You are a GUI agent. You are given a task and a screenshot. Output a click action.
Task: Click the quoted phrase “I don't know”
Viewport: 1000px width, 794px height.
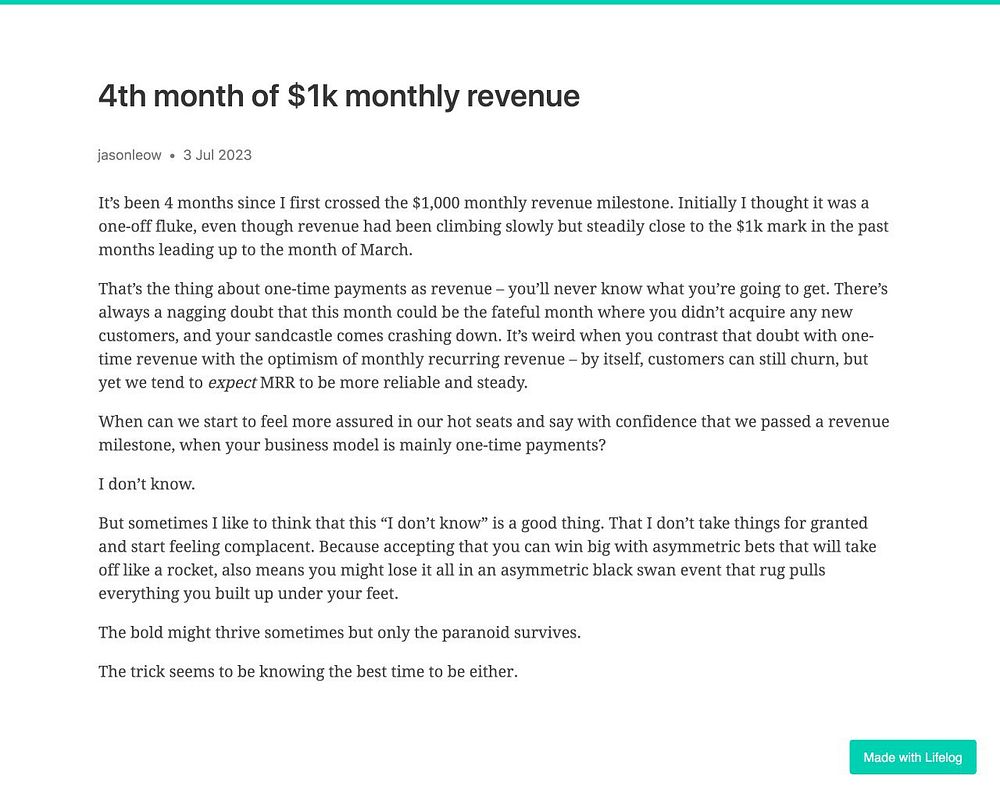coord(434,524)
